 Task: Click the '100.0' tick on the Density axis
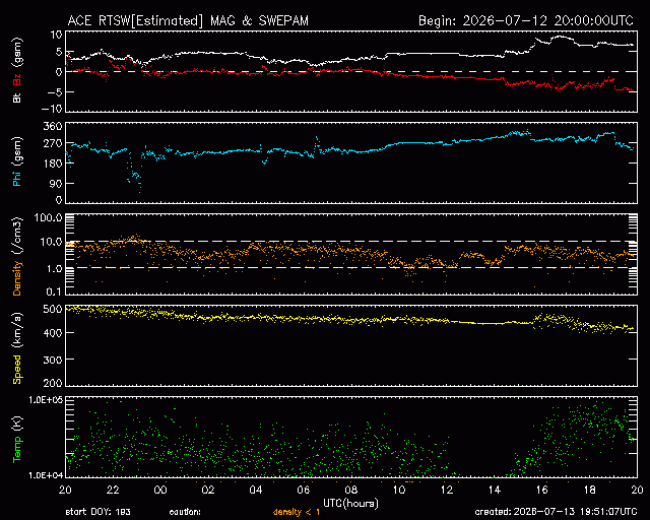coord(48,218)
